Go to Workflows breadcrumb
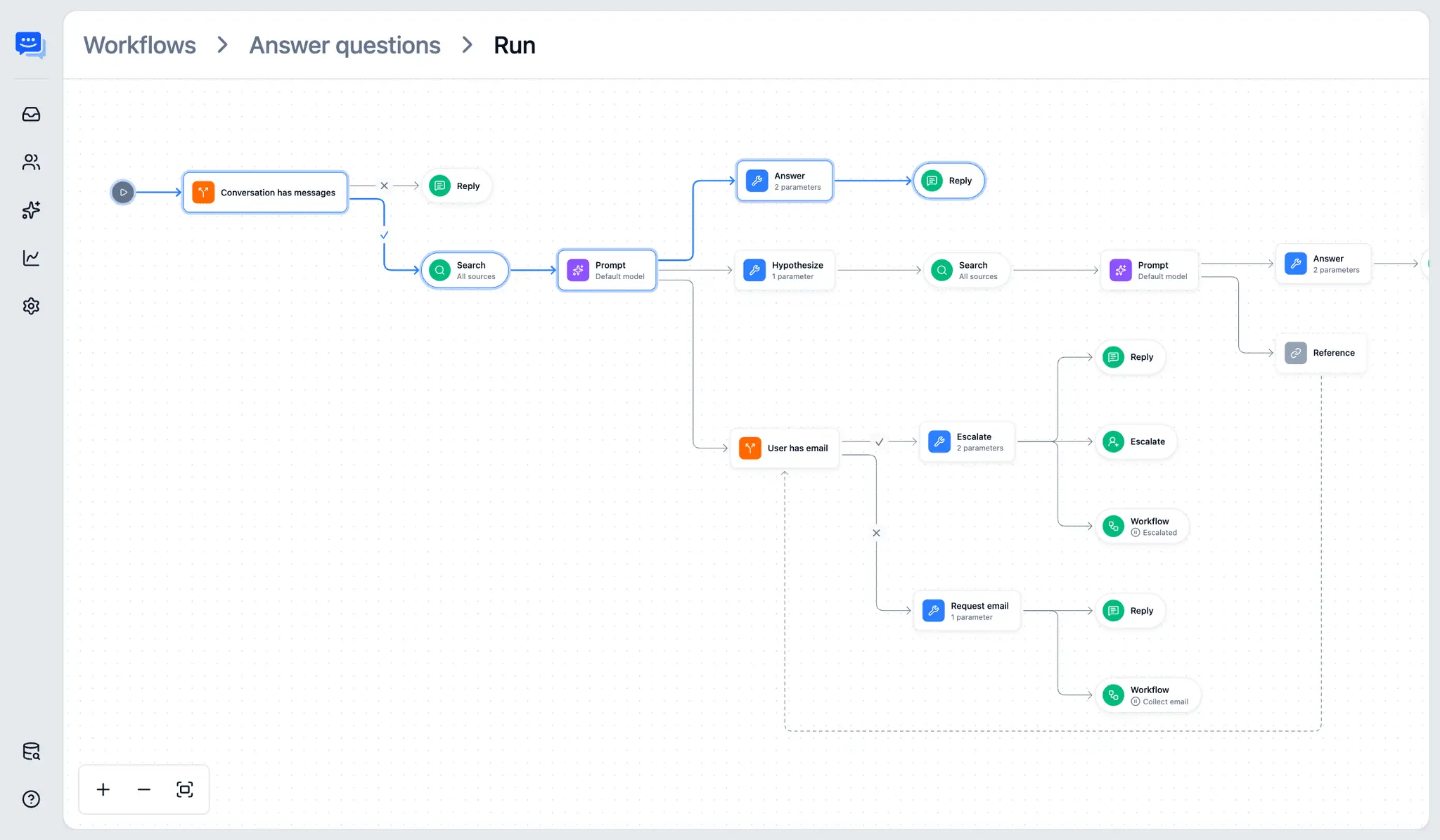Image resolution: width=1440 pixels, height=840 pixels. point(140,45)
